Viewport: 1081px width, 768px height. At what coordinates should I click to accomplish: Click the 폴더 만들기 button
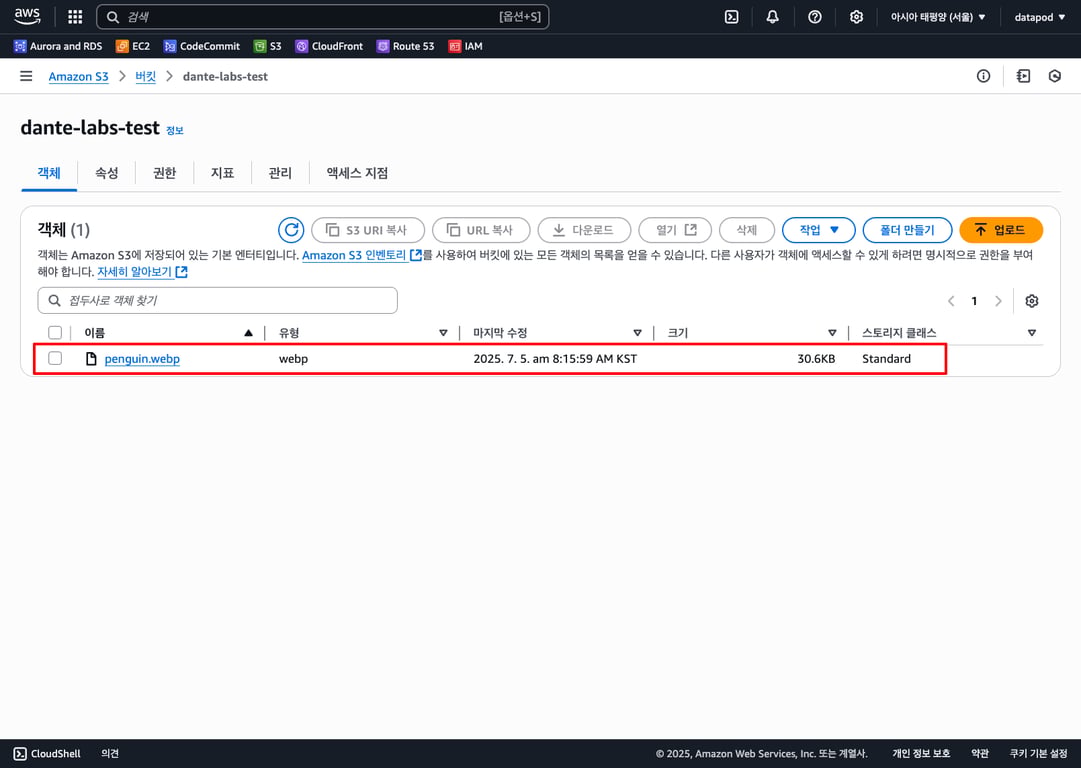pos(907,230)
